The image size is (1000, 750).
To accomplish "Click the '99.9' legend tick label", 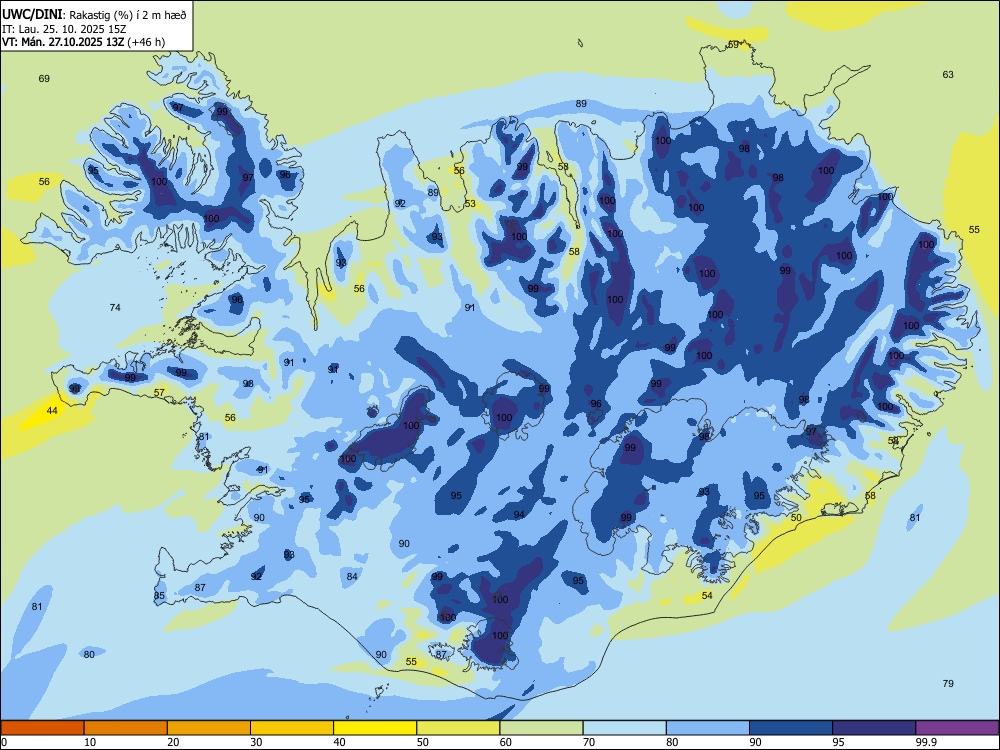I will [x=926, y=742].
